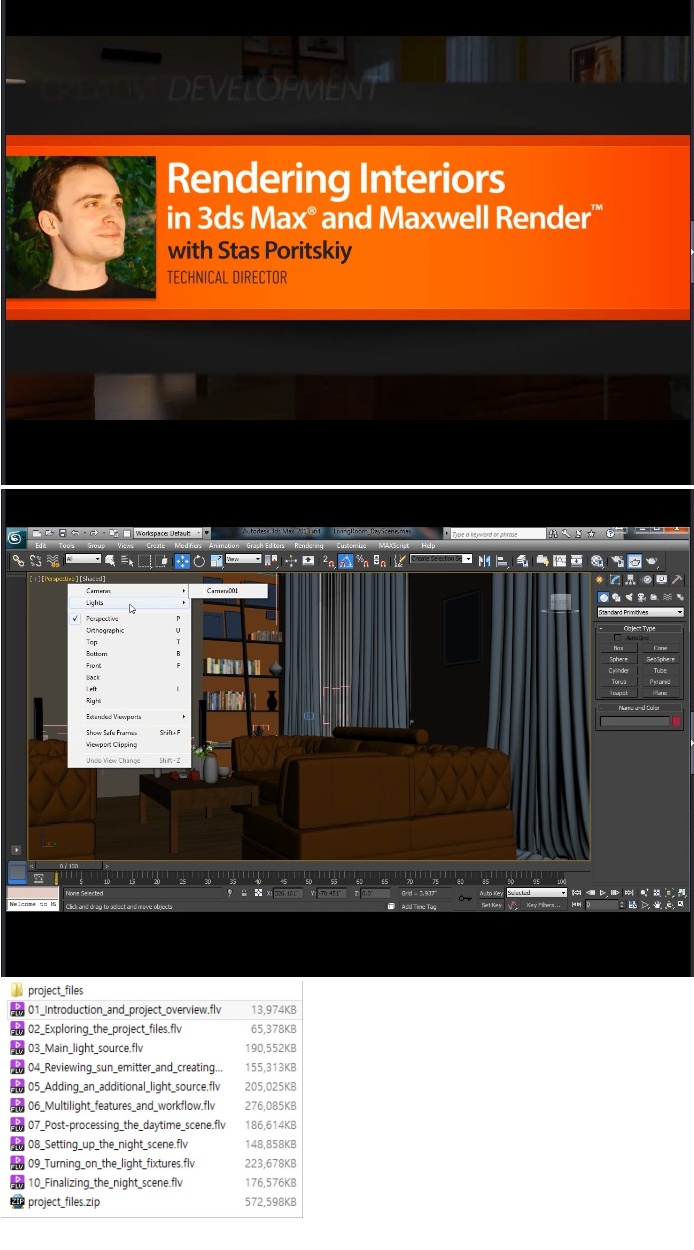Expand the Cameras submenu
This screenshot has width=694, height=1250.
point(127,590)
